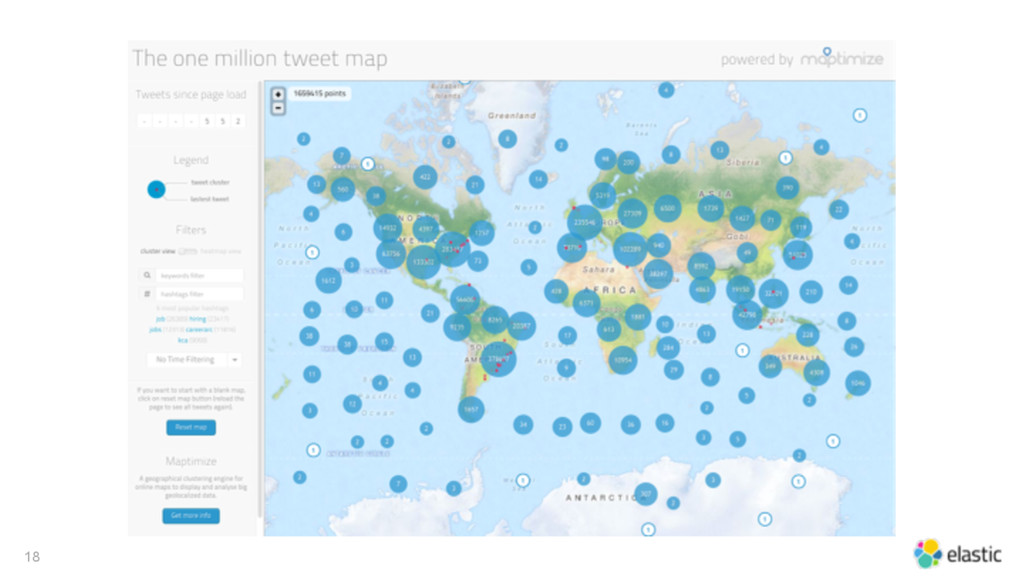Filter by the popular hashtag 'hiring'

pyautogui.click(x=197, y=319)
